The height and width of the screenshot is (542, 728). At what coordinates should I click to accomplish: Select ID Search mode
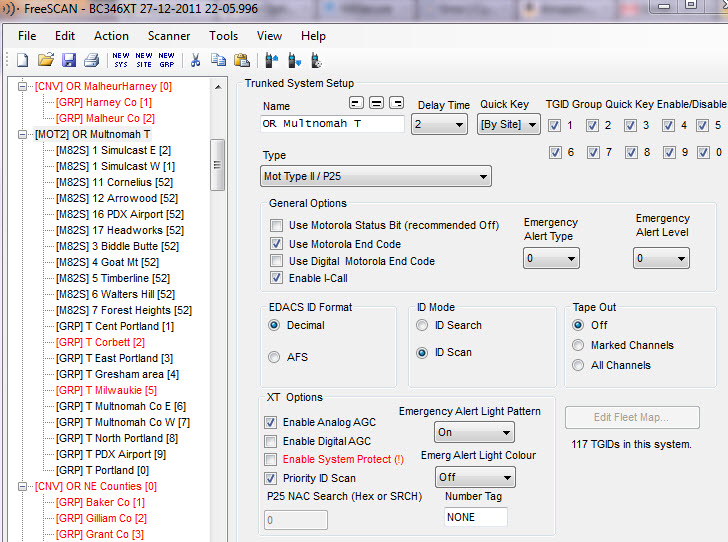422,325
